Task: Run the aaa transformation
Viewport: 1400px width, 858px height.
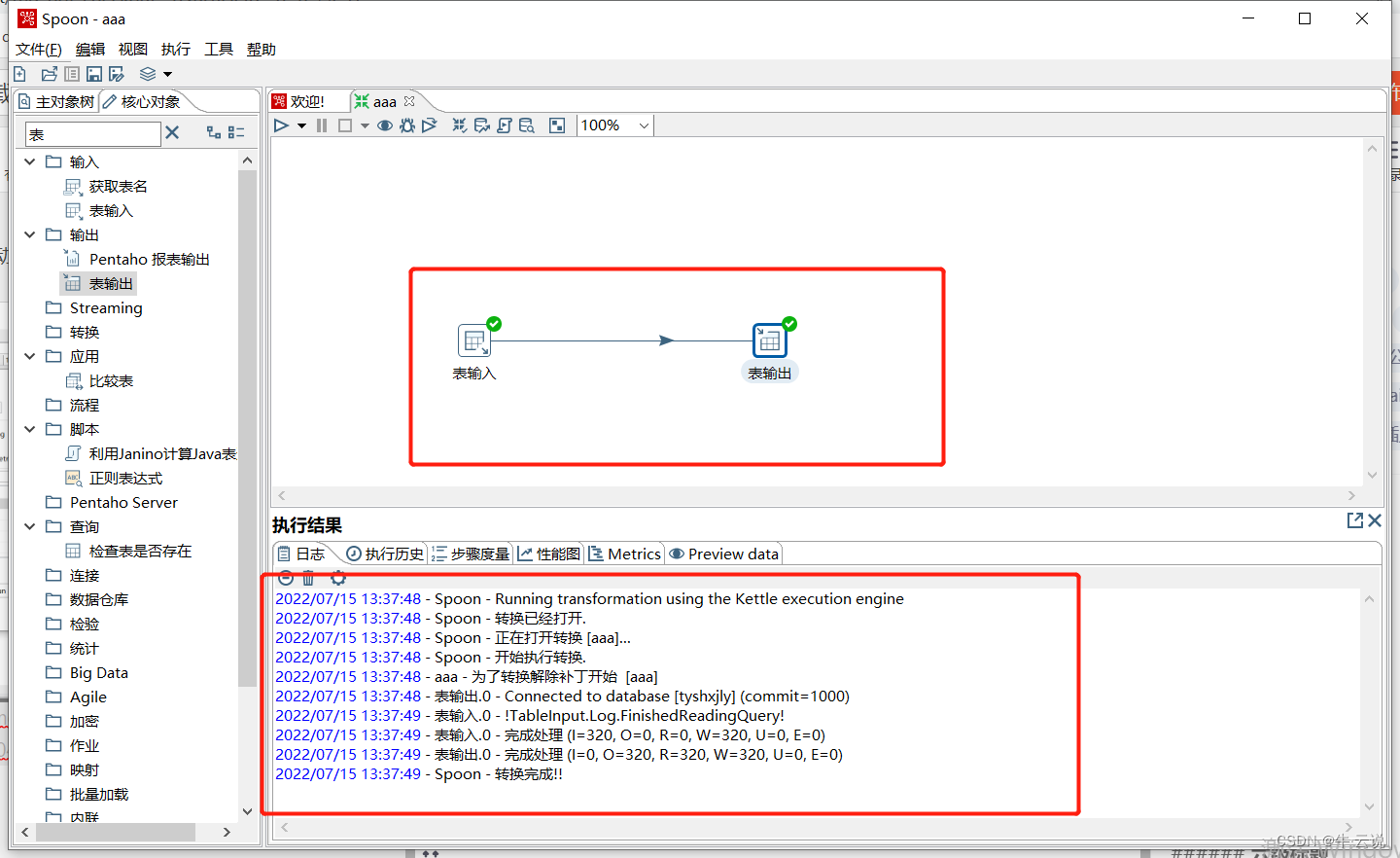Action: [281, 125]
